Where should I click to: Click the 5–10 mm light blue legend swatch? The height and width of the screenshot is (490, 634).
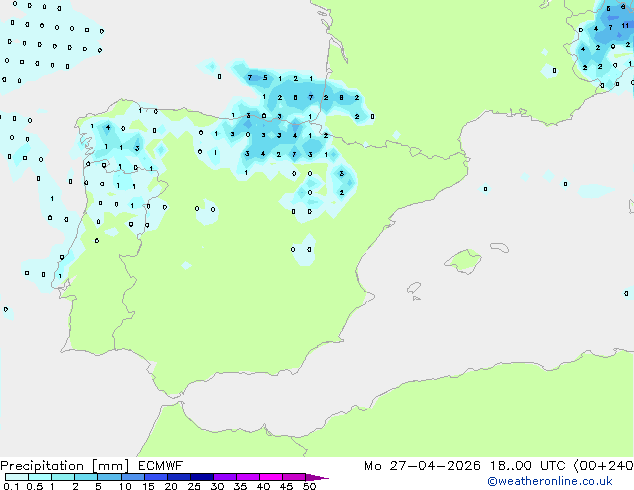tap(109, 477)
